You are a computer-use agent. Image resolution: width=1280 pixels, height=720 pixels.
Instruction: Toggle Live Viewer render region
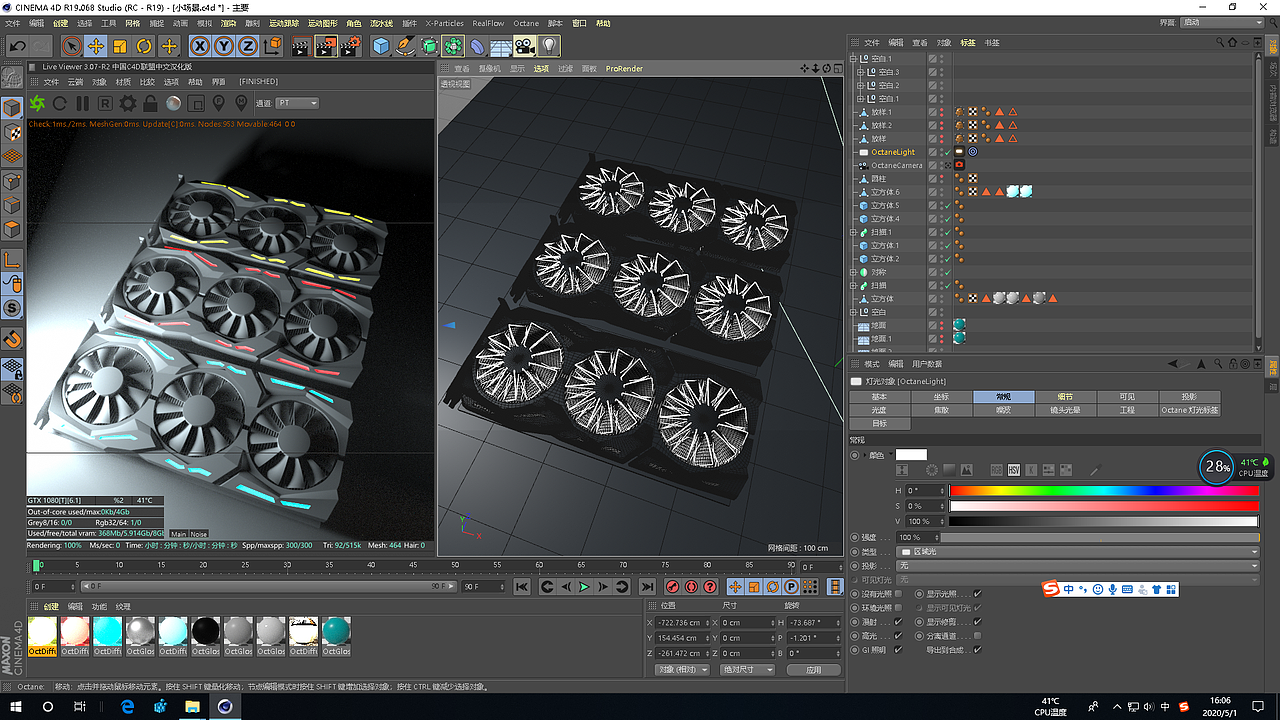click(196, 103)
